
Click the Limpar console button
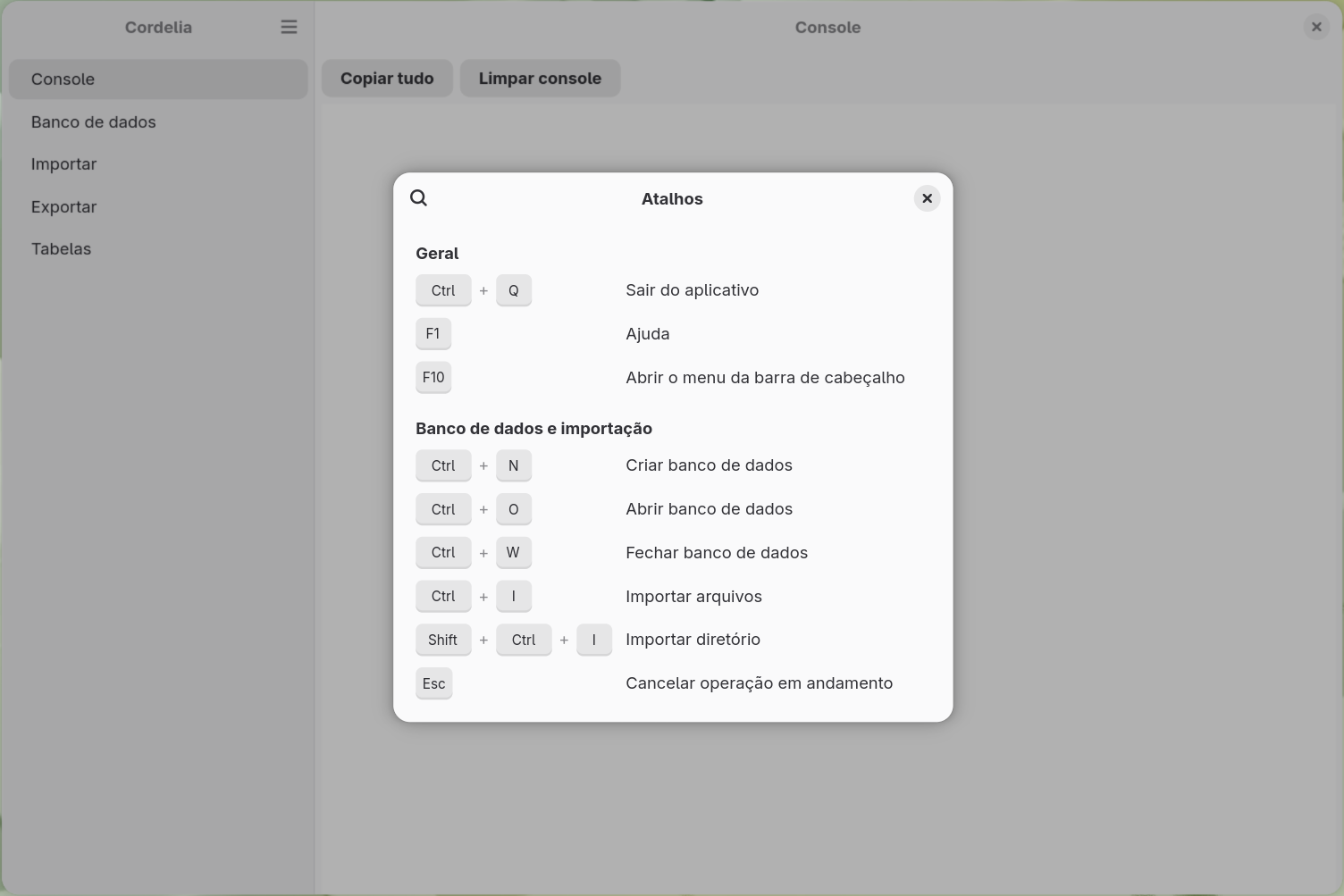[x=540, y=79]
